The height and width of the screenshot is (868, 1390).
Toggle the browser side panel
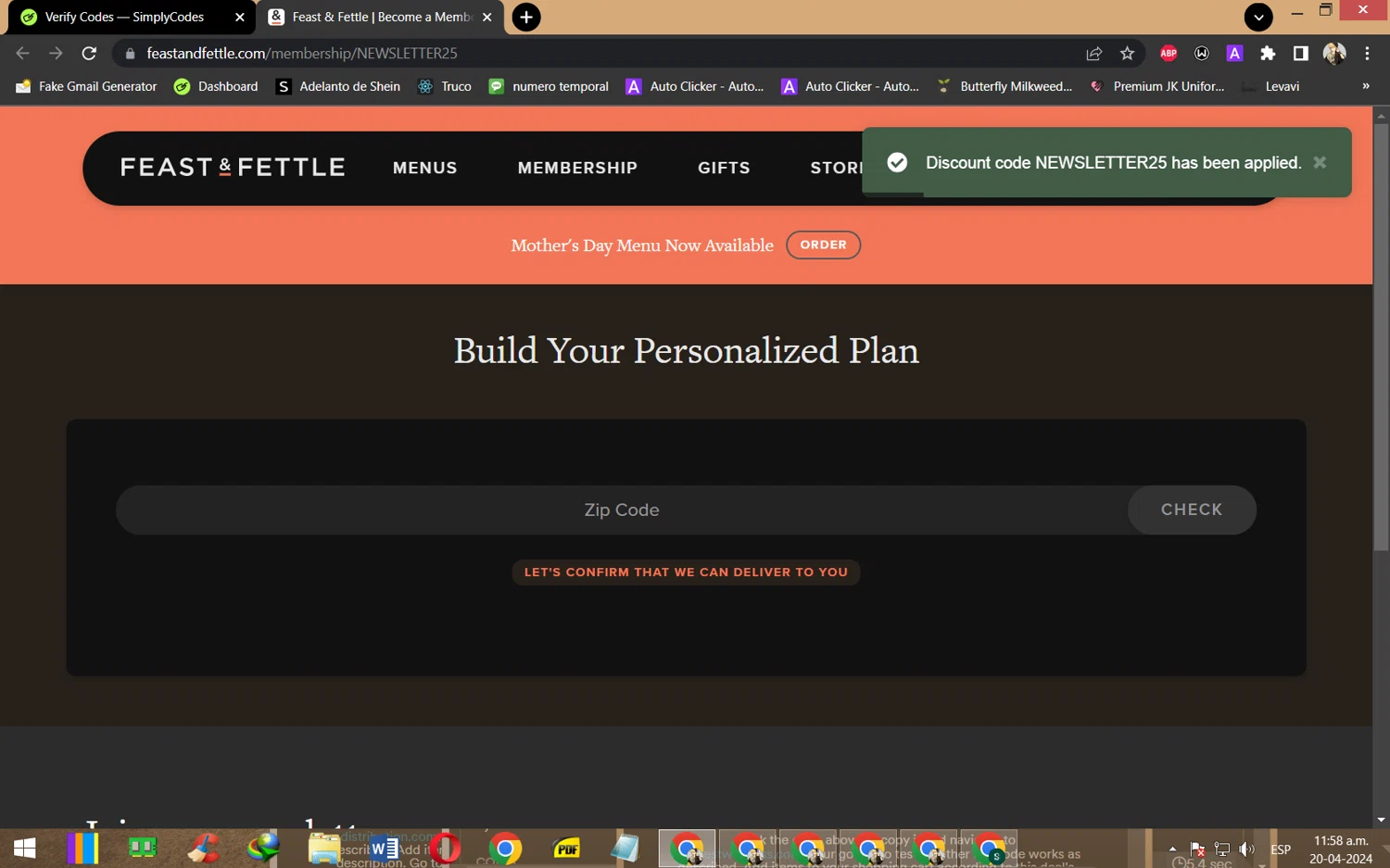point(1301,54)
